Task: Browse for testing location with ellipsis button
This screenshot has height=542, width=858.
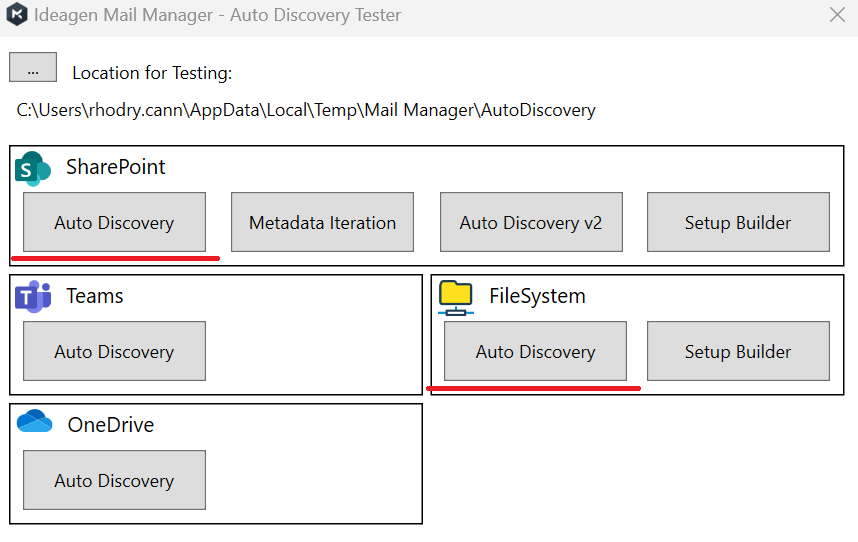Action: pos(33,67)
